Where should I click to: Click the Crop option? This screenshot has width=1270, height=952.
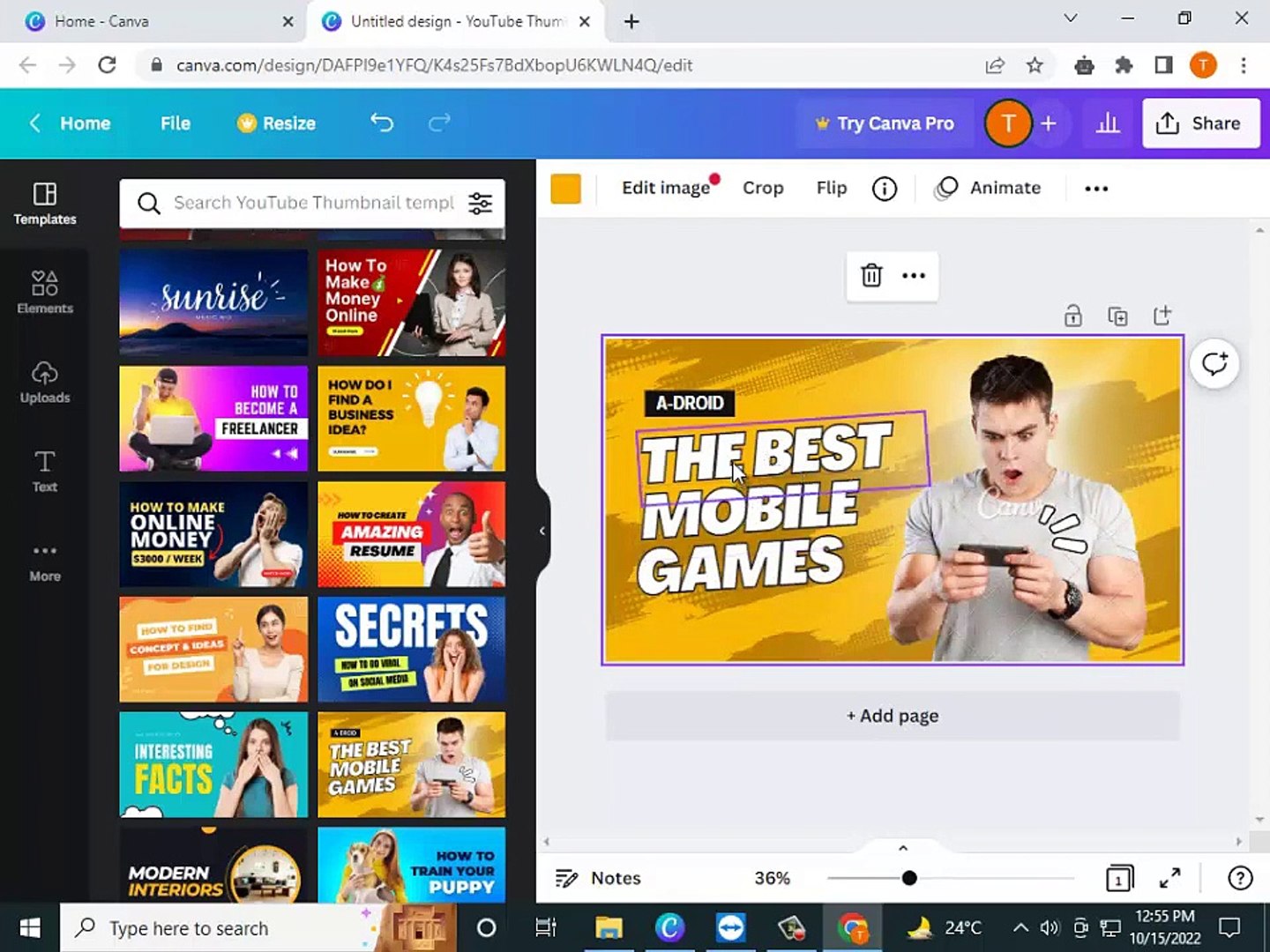click(763, 188)
